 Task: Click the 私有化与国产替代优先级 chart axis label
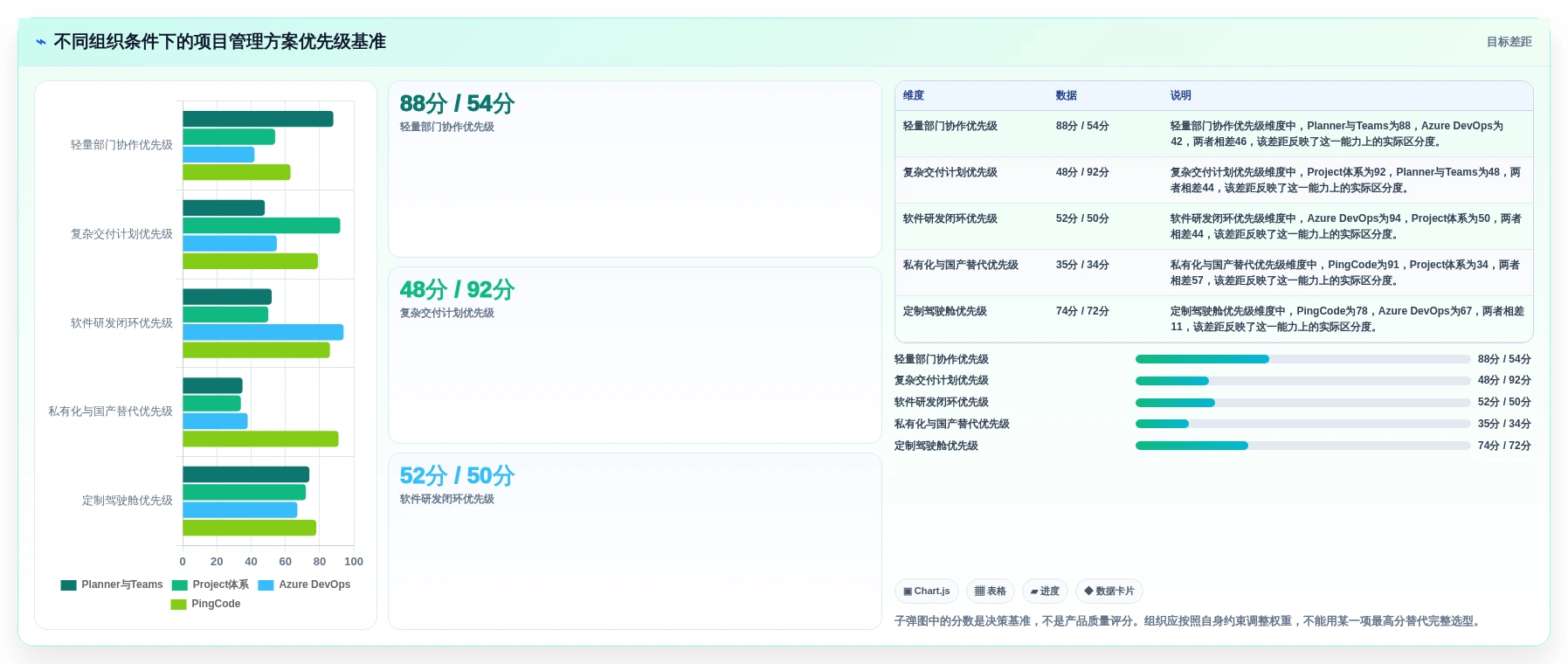pyautogui.click(x=110, y=412)
